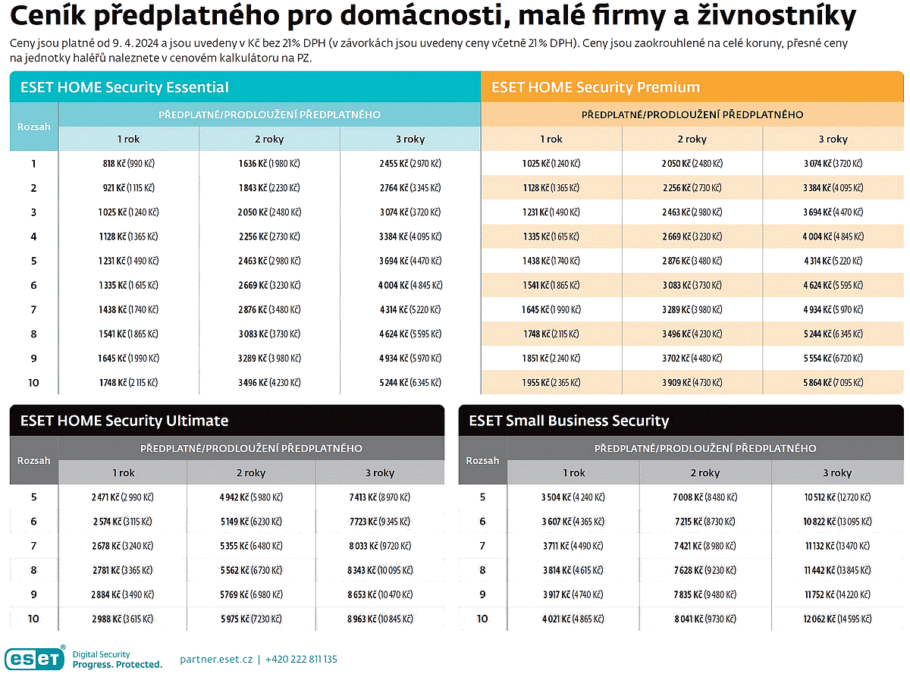This screenshot has width=910, height=674.
Task: Click '1 rok' header in Small Business Security table
Action: [574, 473]
